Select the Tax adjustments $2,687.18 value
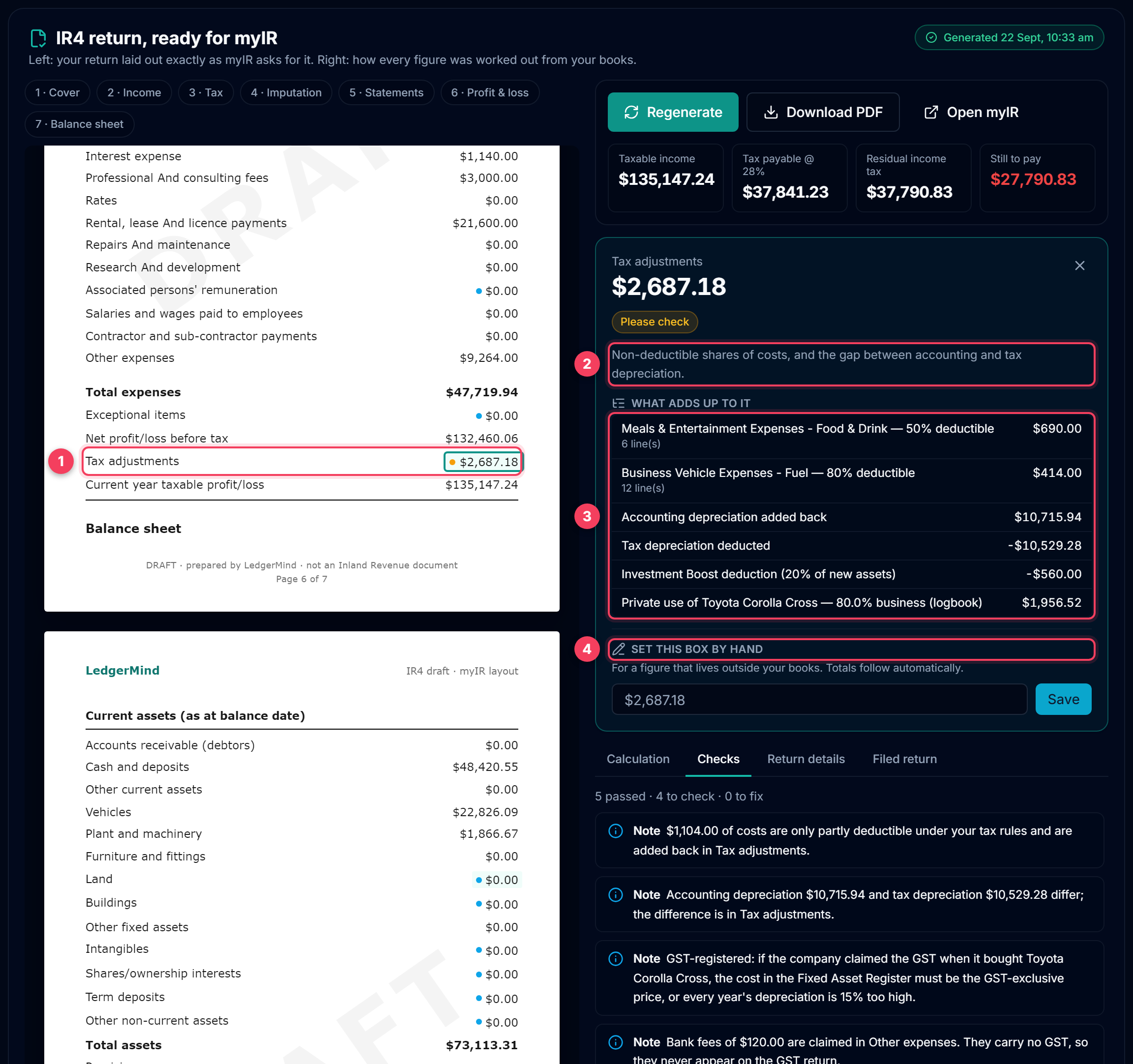This screenshot has width=1133, height=1064. coord(483,462)
